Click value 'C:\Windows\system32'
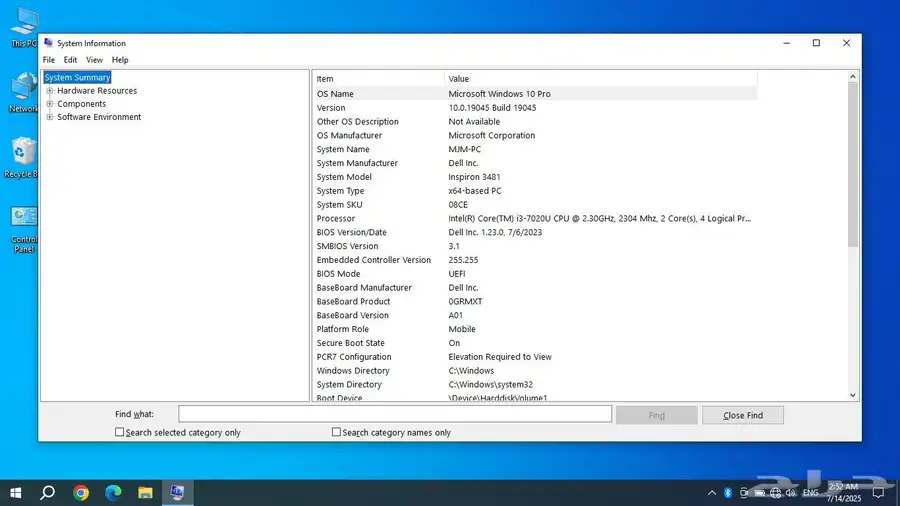This screenshot has width=900, height=506. coord(490,384)
